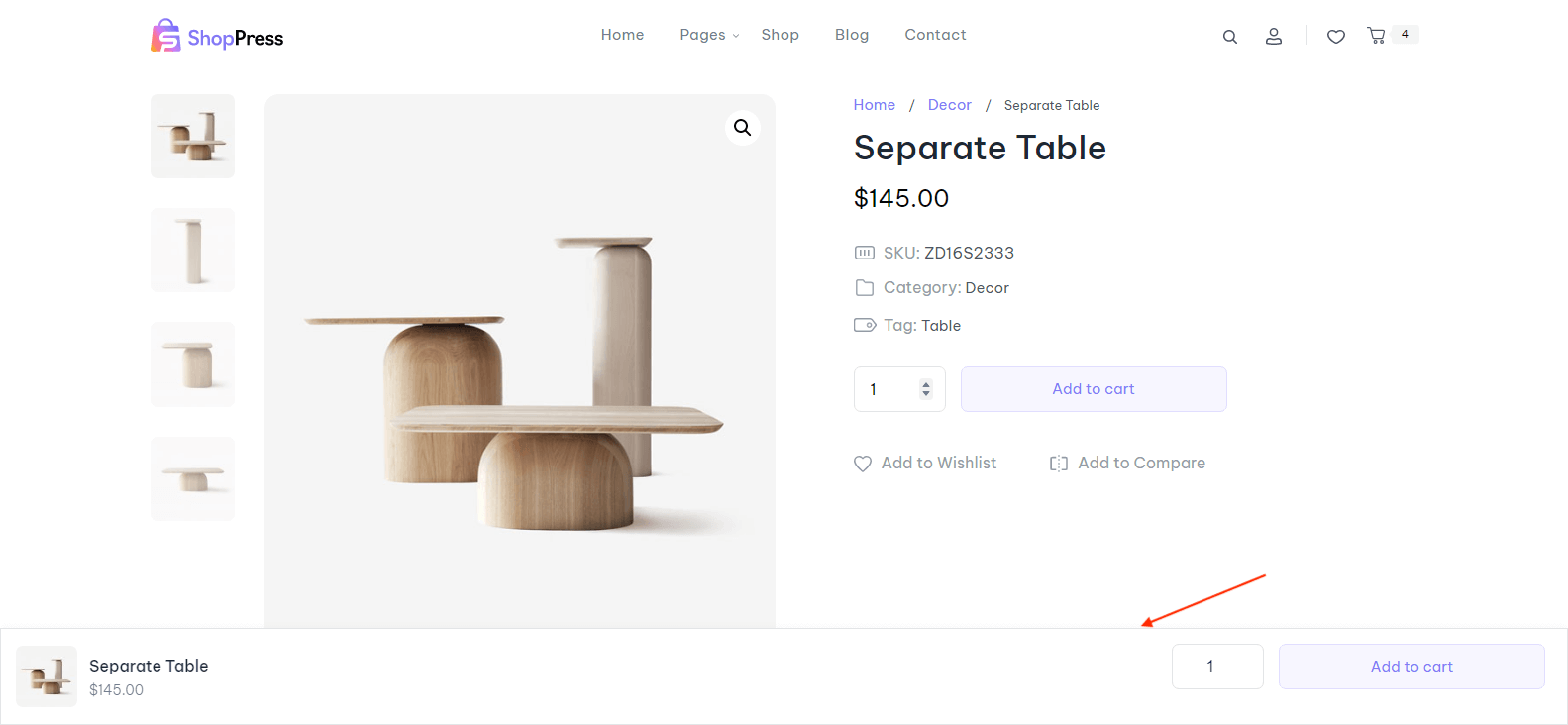
Task: Open the shopping cart icon
Action: click(1376, 36)
